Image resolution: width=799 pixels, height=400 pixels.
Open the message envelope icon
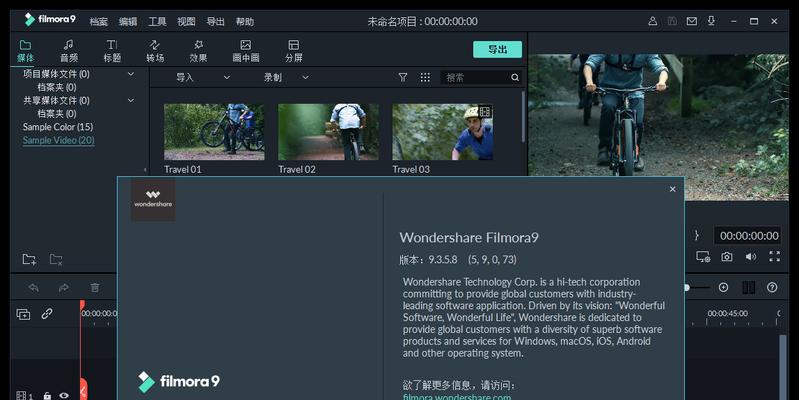[x=691, y=21]
